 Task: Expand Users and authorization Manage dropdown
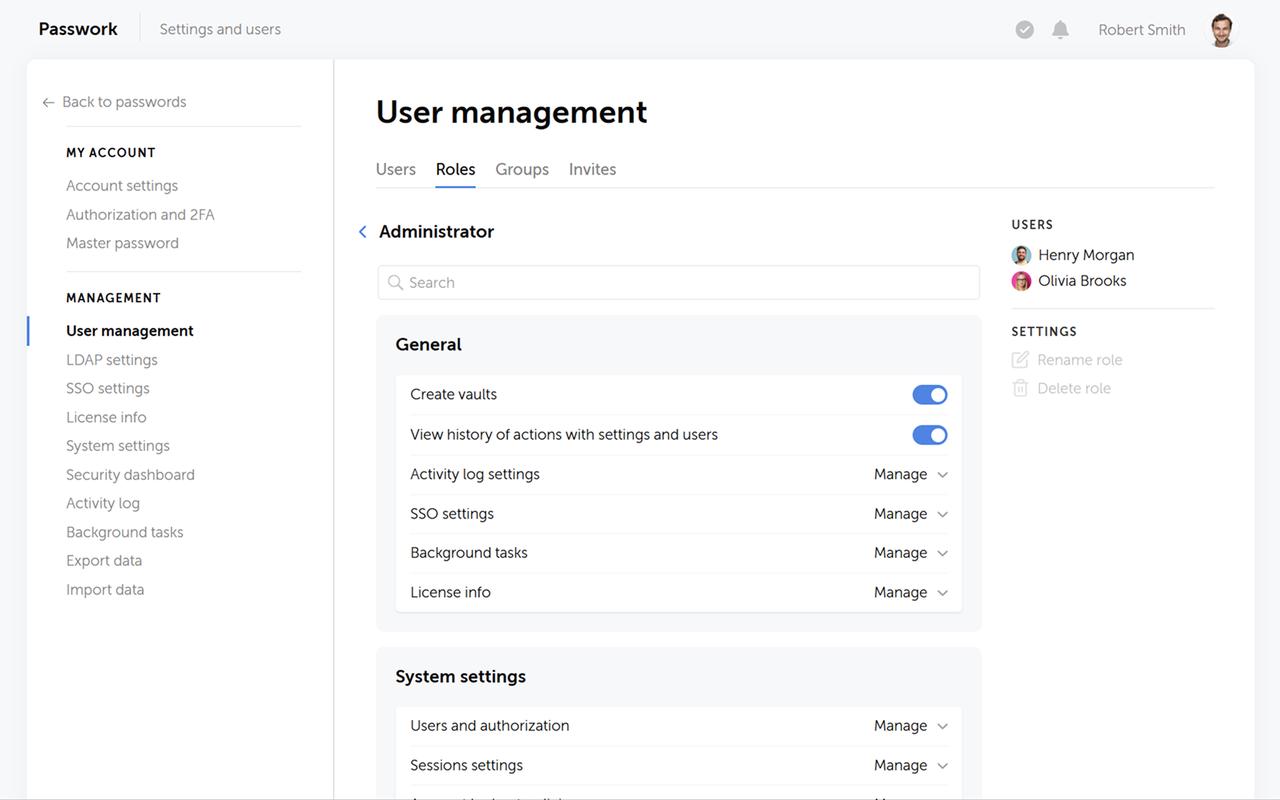(x=910, y=726)
